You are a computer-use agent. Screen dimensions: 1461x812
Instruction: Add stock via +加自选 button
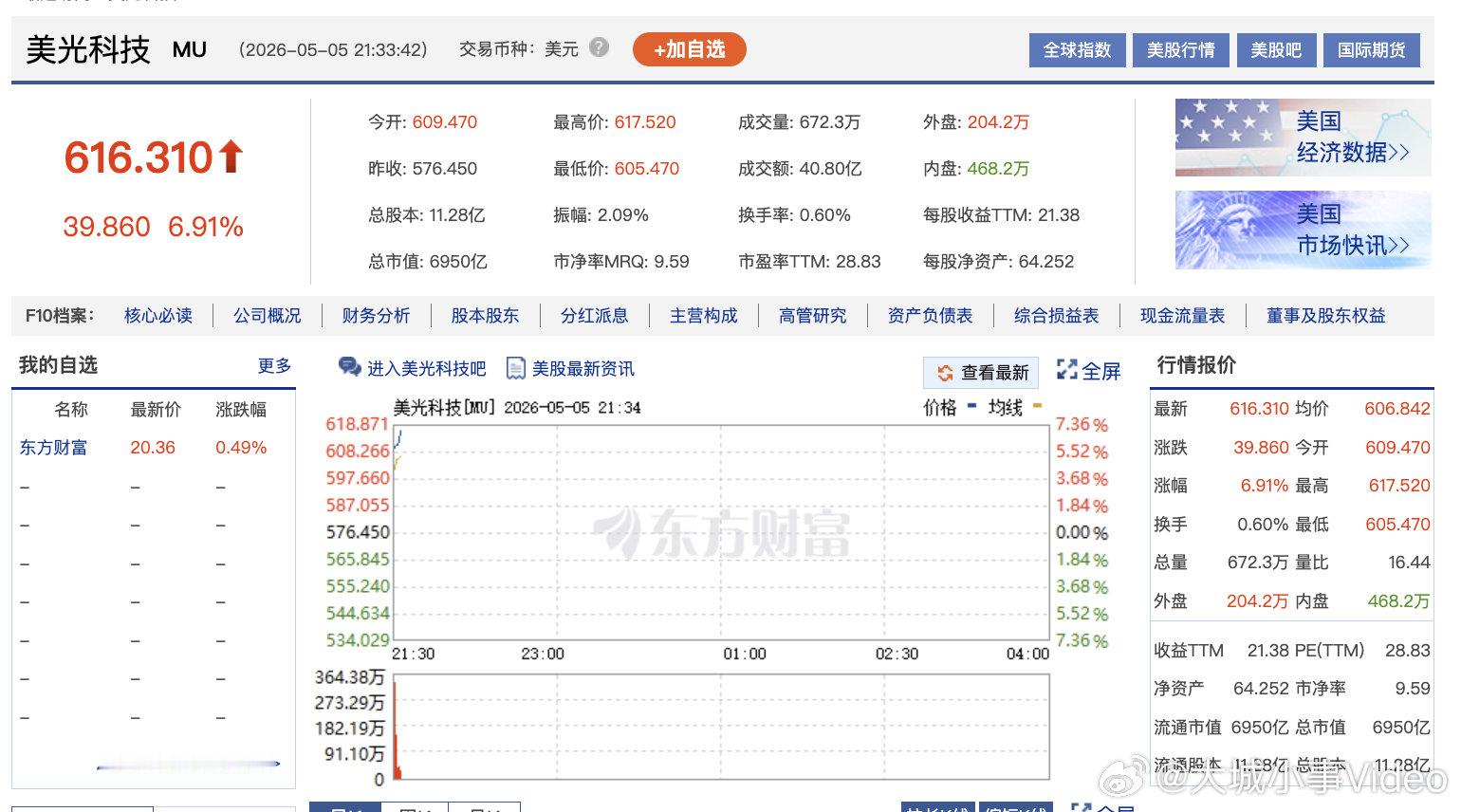pyautogui.click(x=690, y=49)
